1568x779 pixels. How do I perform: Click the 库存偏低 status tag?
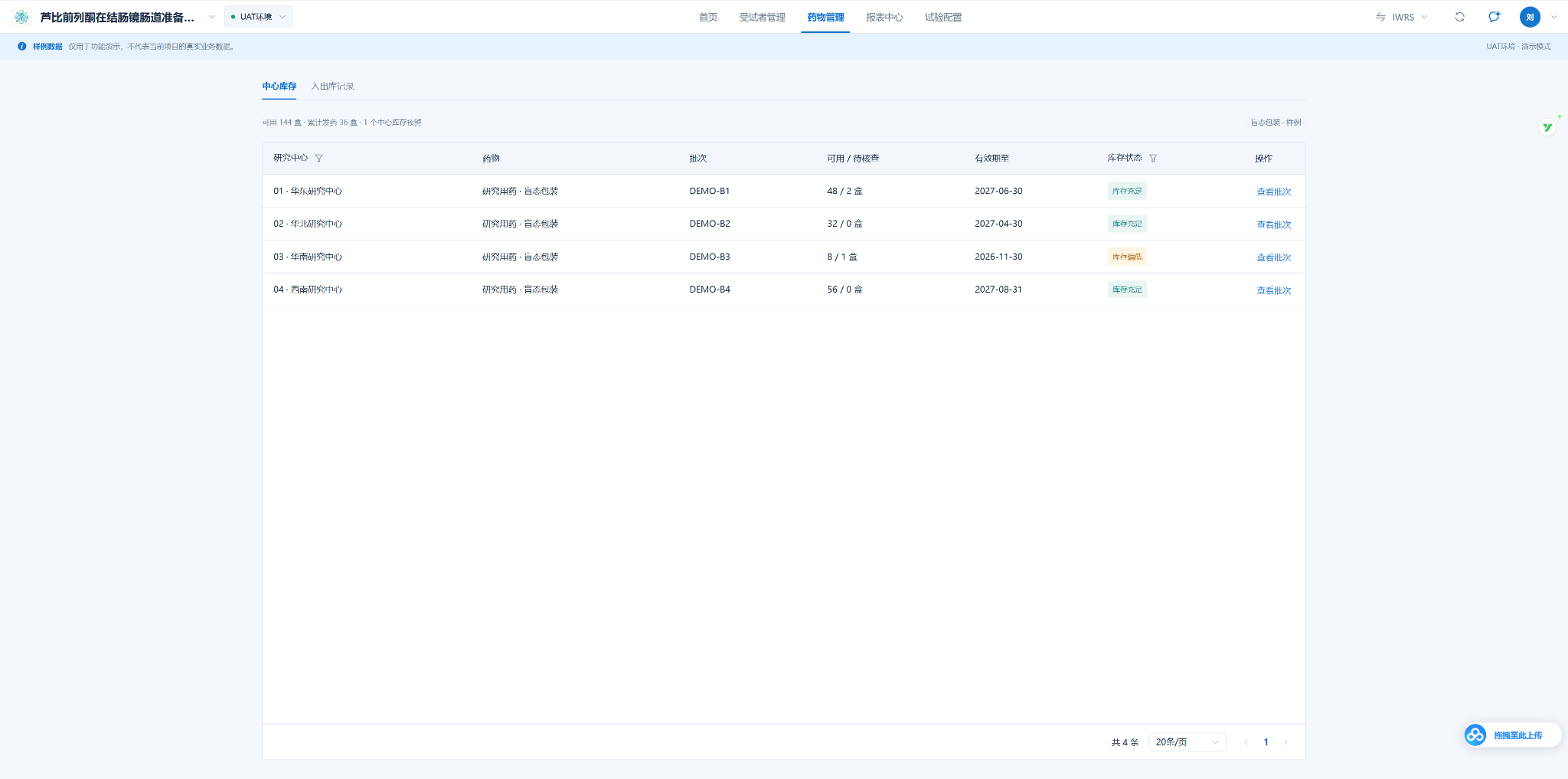pyautogui.click(x=1127, y=257)
